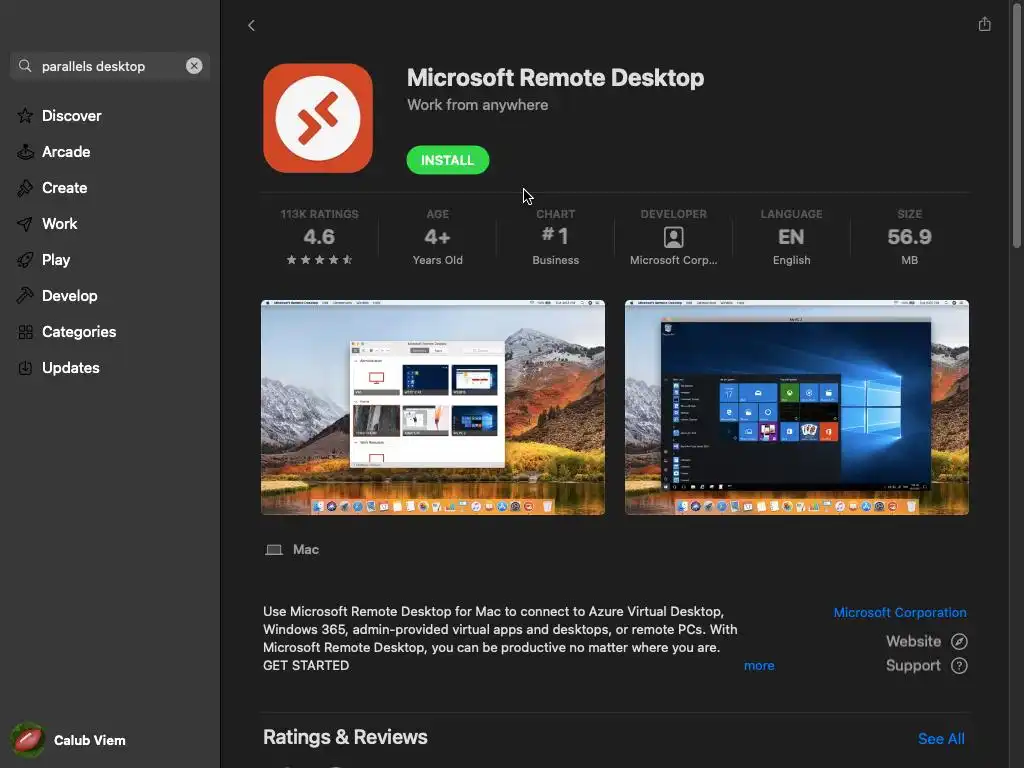Screen dimensions: 1024x768
Task: Open Microsoft Corporation developer link
Action: [900, 613]
